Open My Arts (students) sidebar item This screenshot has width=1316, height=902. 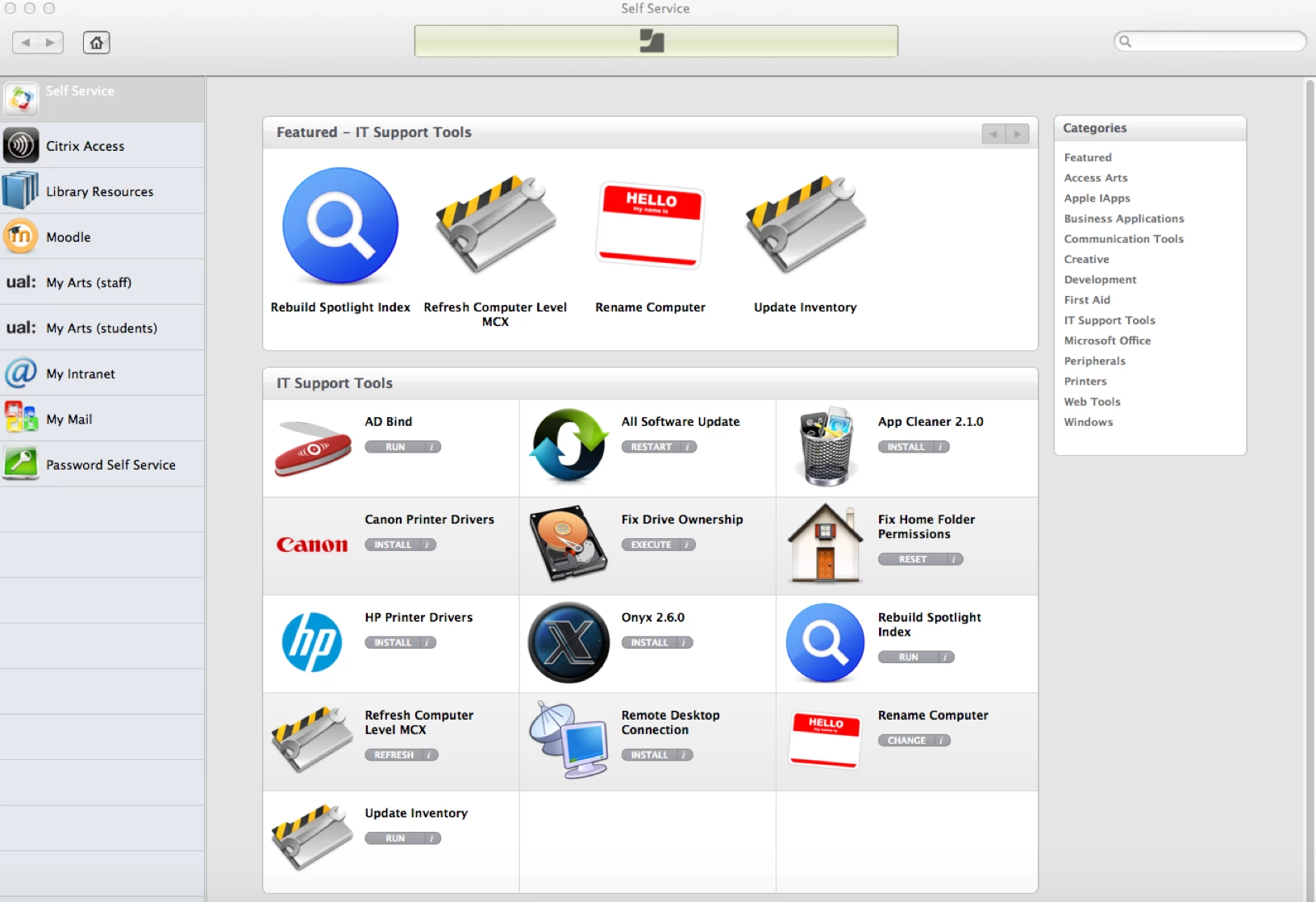tap(102, 328)
